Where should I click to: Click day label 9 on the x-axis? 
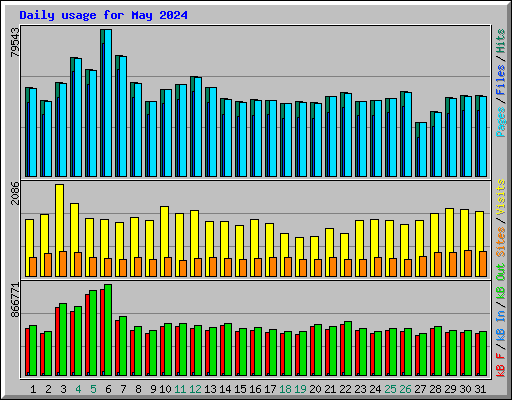pos(153,389)
